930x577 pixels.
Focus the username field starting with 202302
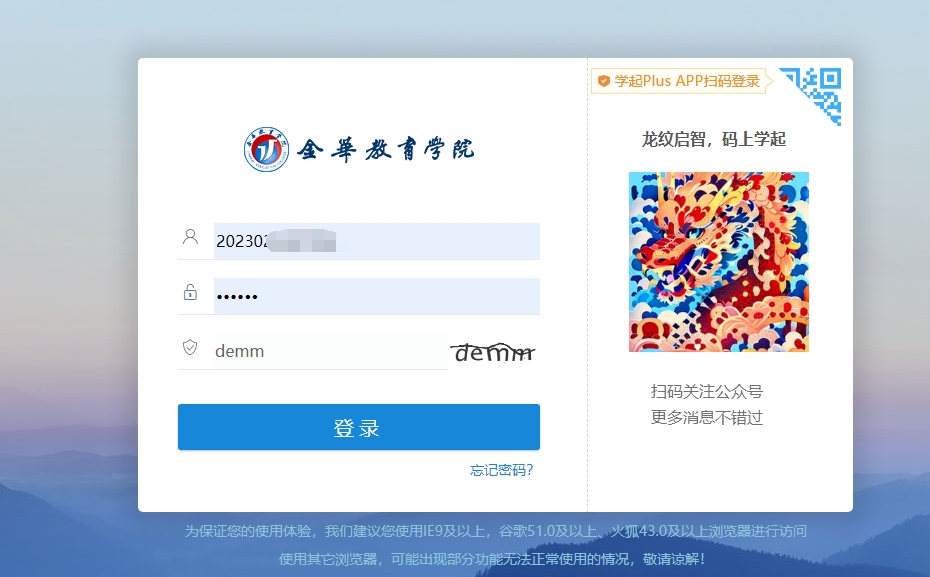tap(376, 241)
